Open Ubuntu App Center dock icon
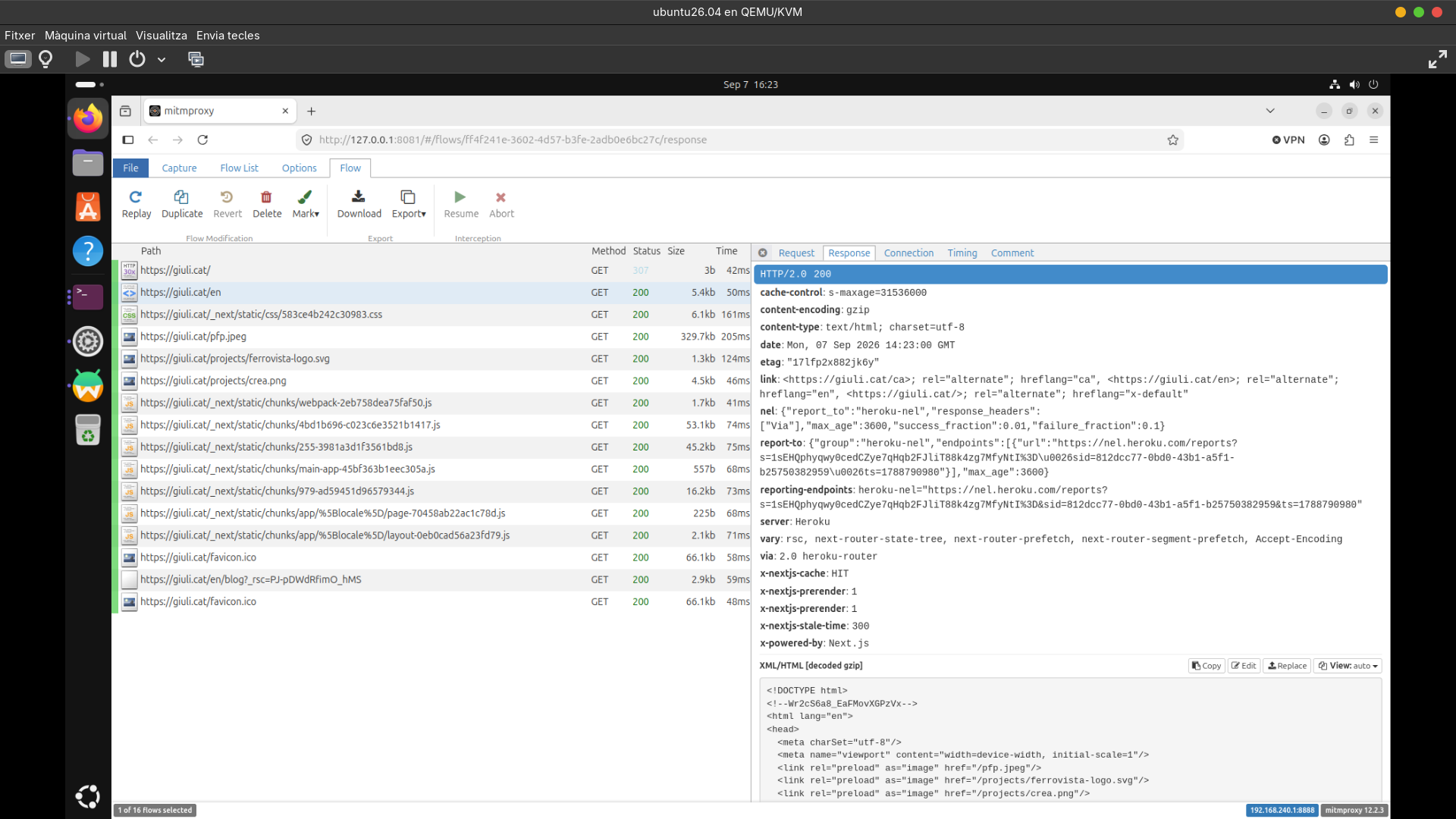The width and height of the screenshot is (1456, 819). pos(88,207)
